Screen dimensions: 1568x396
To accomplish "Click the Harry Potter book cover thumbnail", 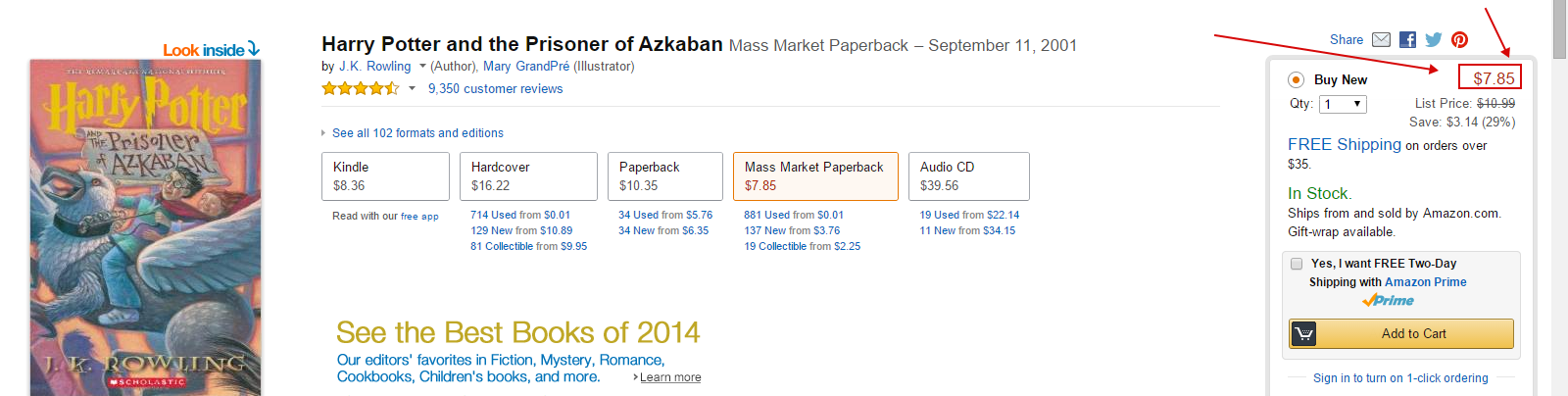I will tap(145, 227).
